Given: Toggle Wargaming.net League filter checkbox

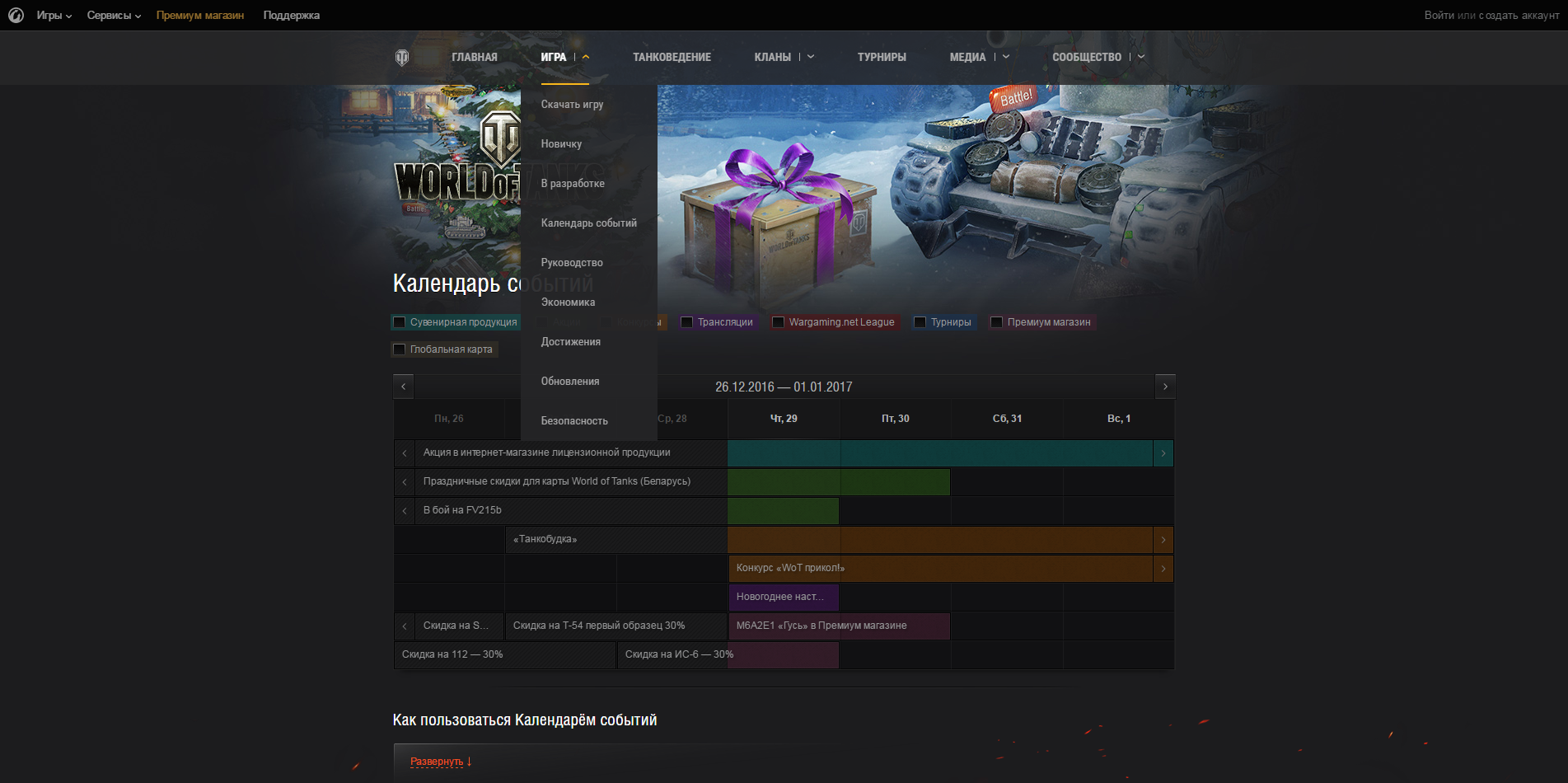Looking at the screenshot, I should (778, 322).
